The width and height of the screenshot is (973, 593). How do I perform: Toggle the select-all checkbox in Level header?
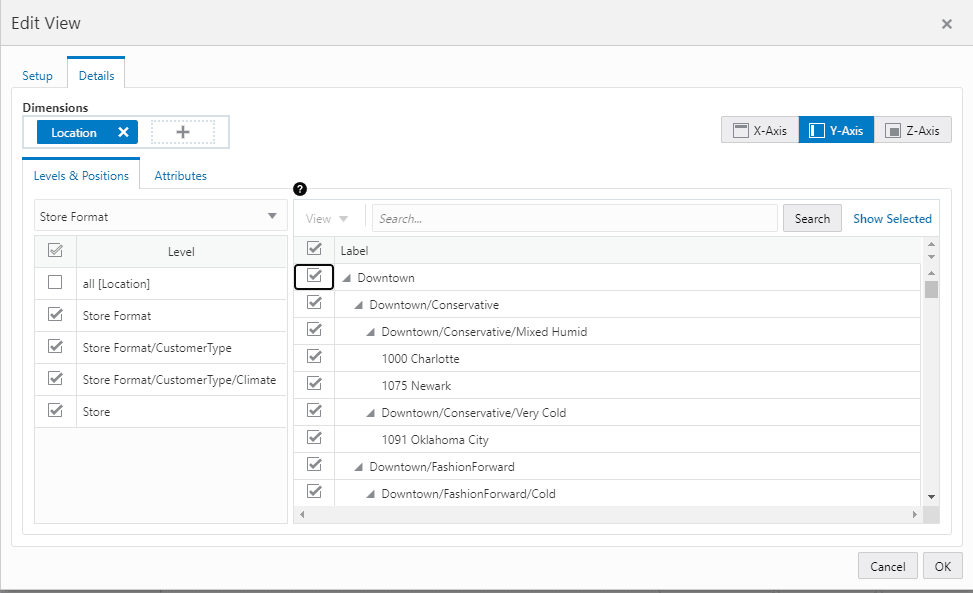pyautogui.click(x=55, y=251)
